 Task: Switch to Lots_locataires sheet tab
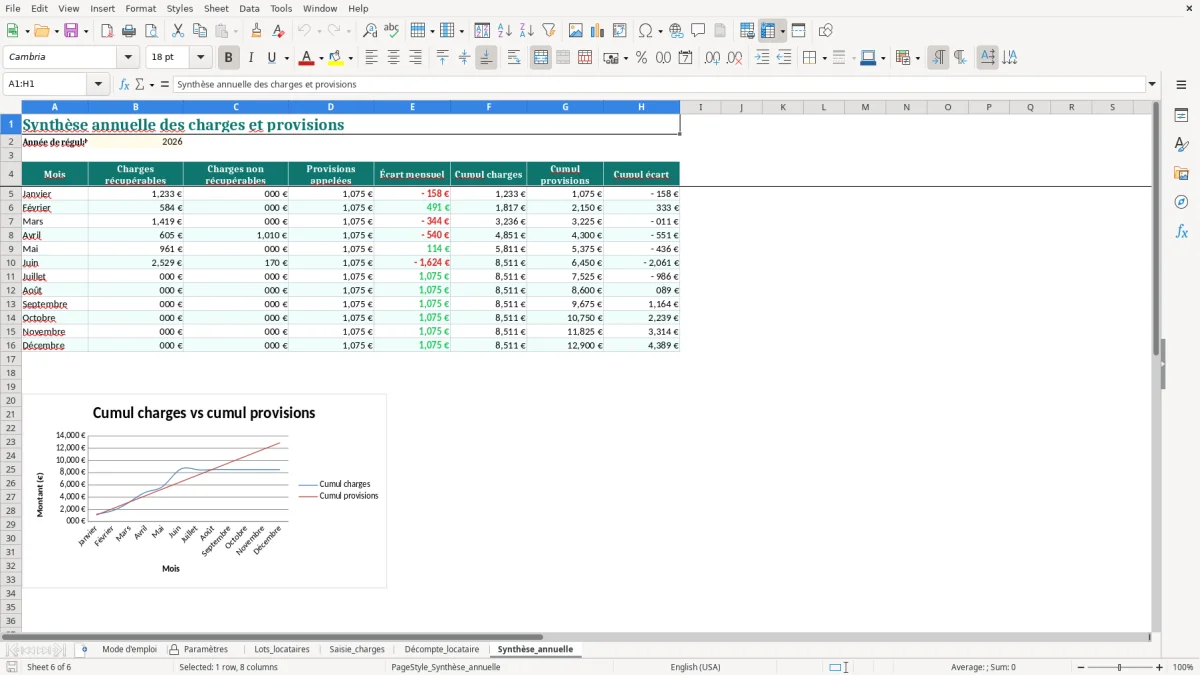click(x=282, y=649)
